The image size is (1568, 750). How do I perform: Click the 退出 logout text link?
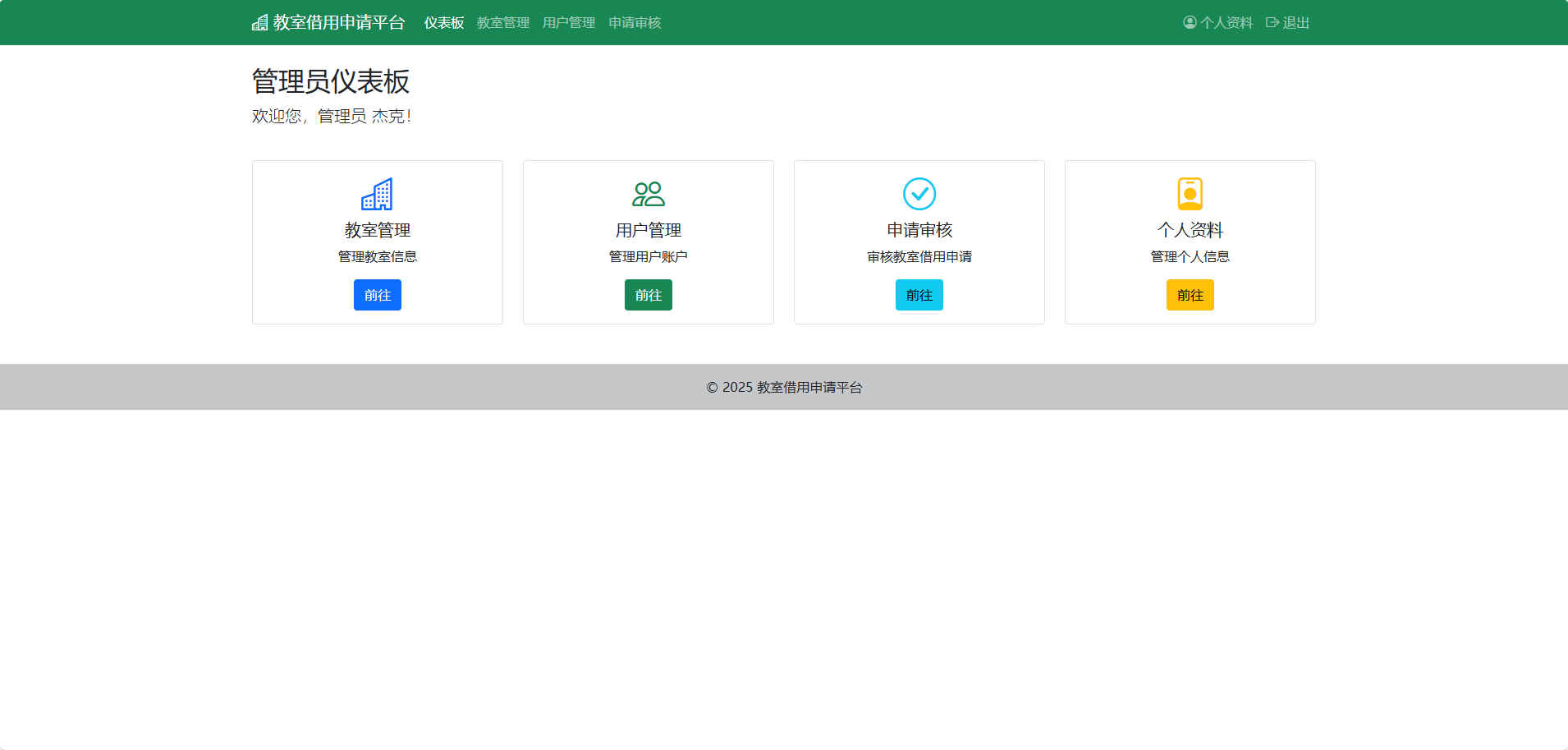point(1296,23)
